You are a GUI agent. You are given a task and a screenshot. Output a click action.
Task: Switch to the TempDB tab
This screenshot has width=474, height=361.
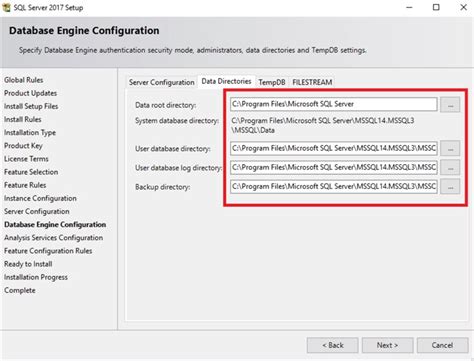pyautogui.click(x=272, y=82)
